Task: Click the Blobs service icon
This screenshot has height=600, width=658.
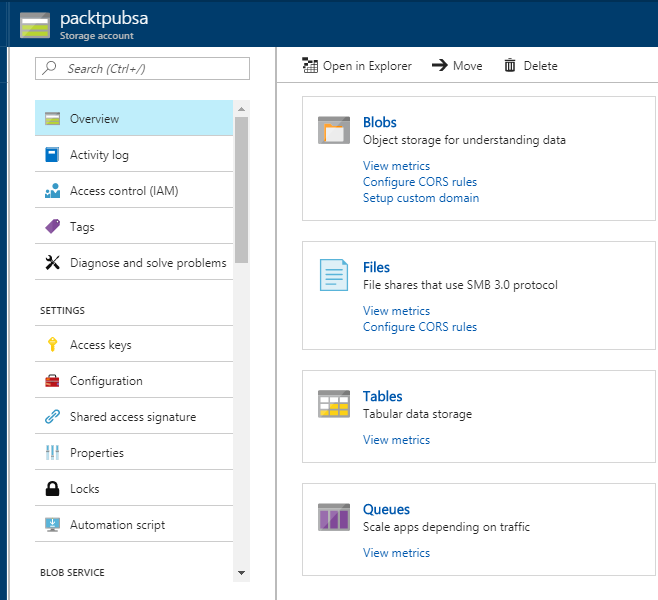Action: tap(334, 131)
